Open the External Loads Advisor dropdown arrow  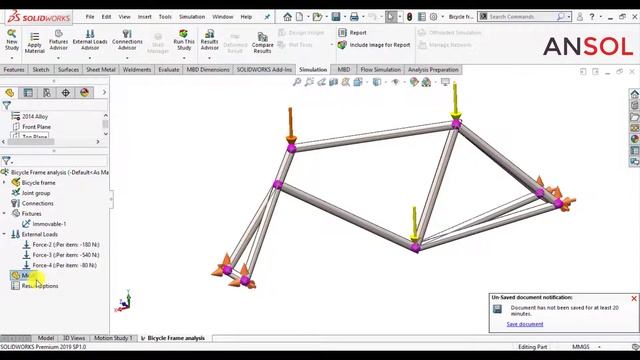90,58
